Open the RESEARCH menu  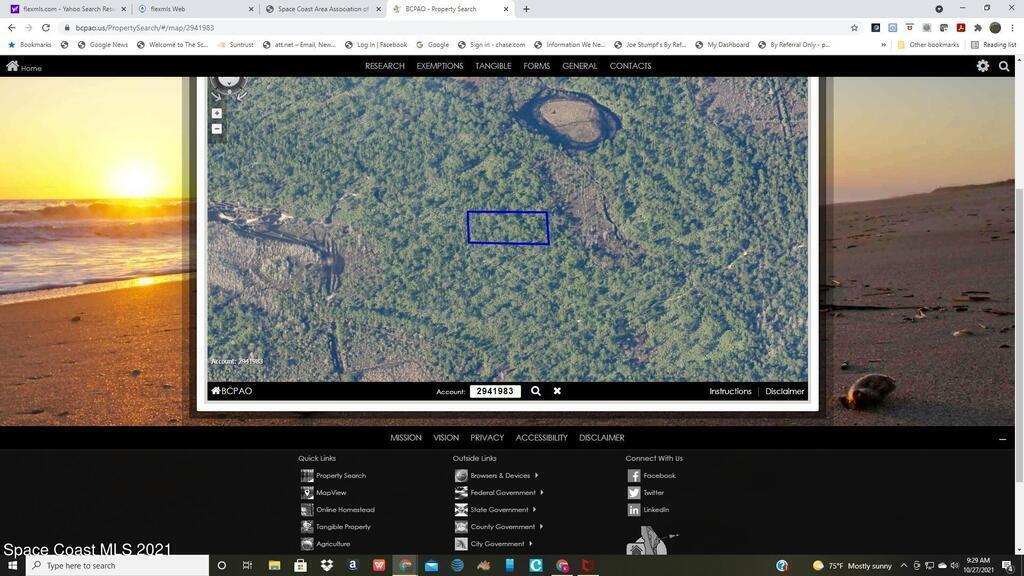[x=384, y=66]
